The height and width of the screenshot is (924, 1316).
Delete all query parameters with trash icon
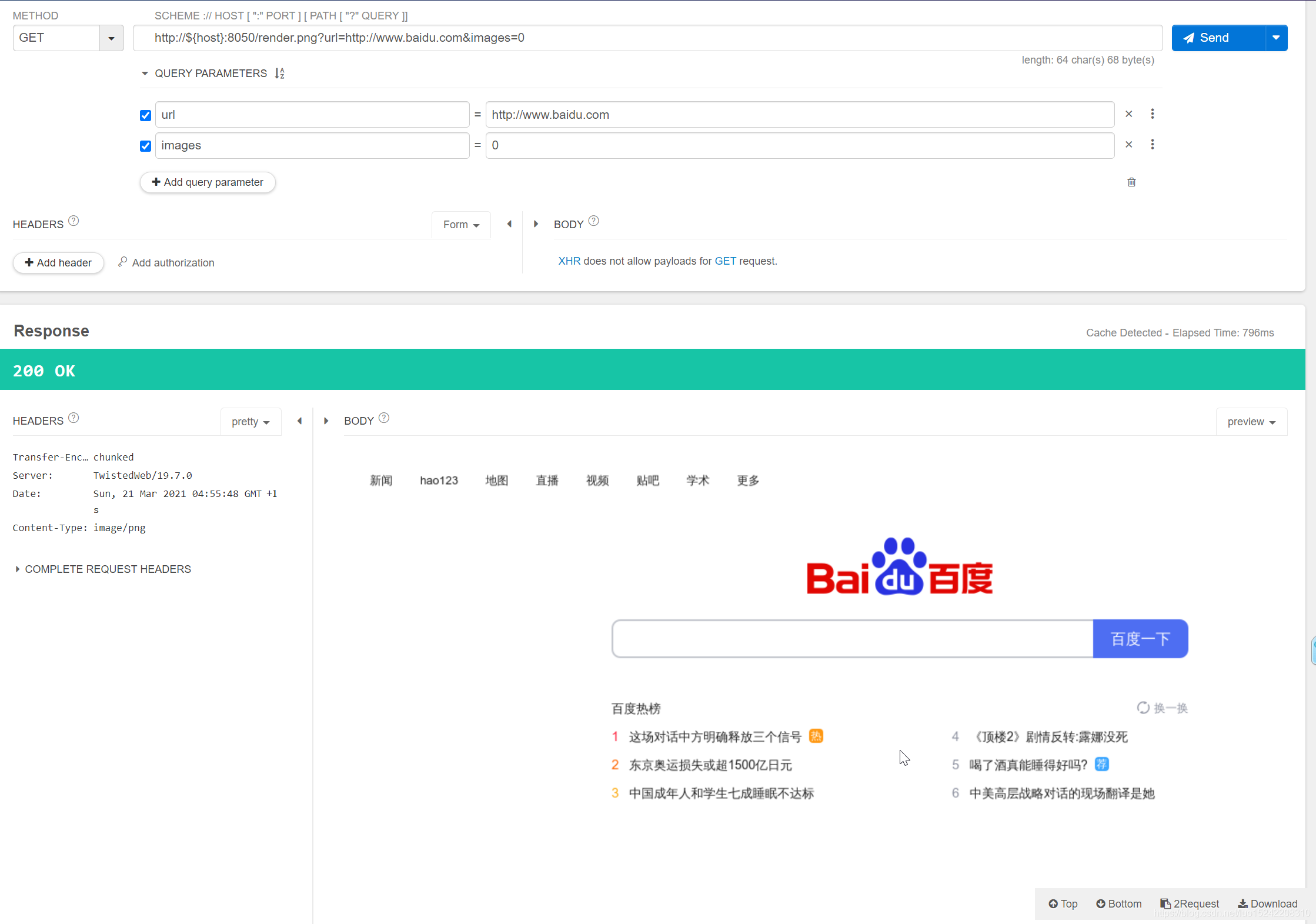(x=1131, y=182)
